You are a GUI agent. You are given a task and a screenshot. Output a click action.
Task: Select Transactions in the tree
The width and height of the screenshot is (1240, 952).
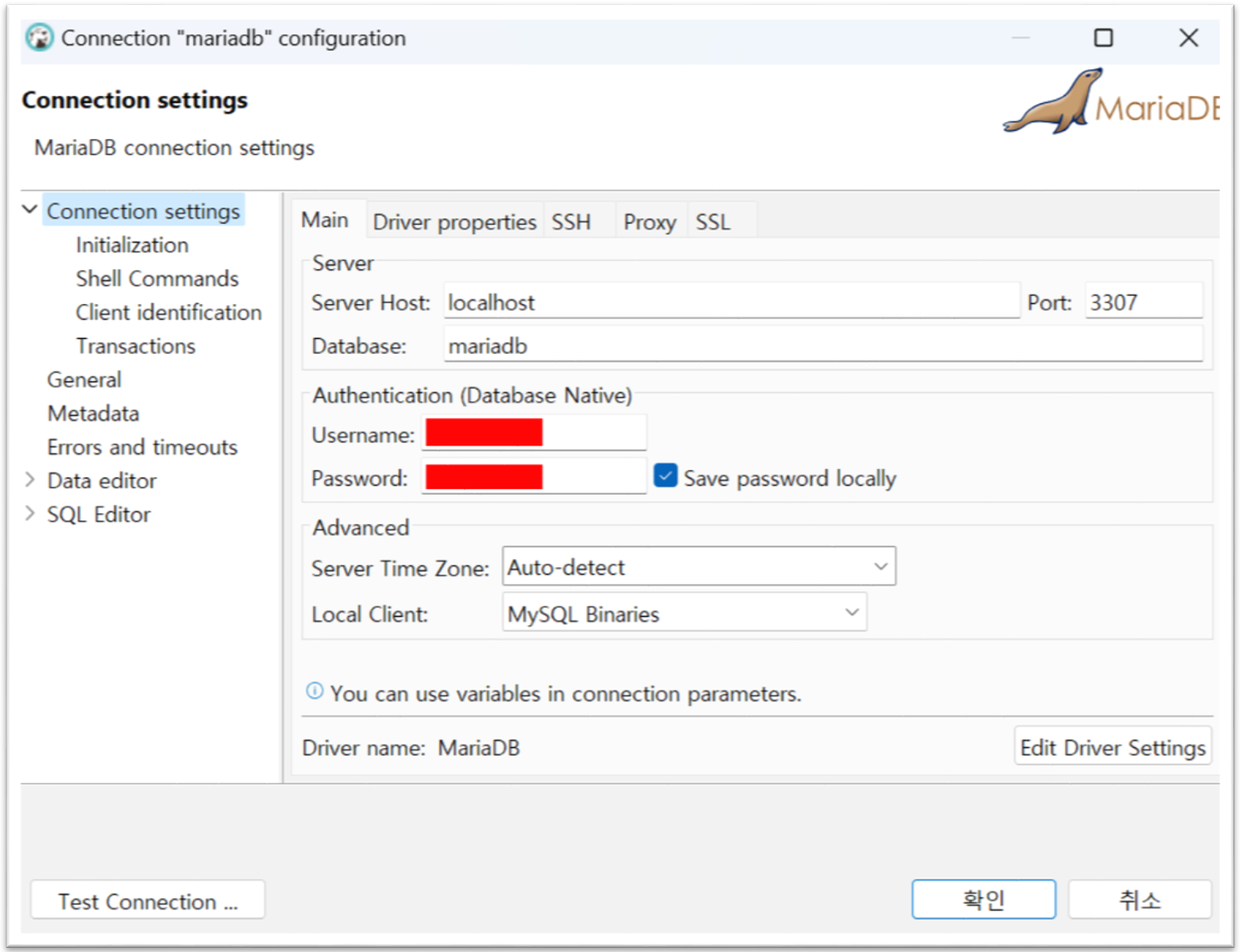(x=136, y=346)
